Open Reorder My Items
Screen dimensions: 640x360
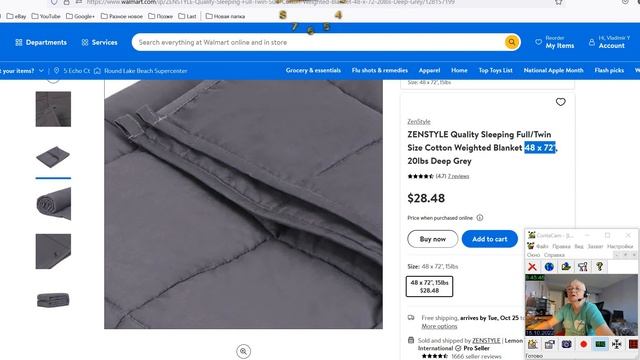555,42
